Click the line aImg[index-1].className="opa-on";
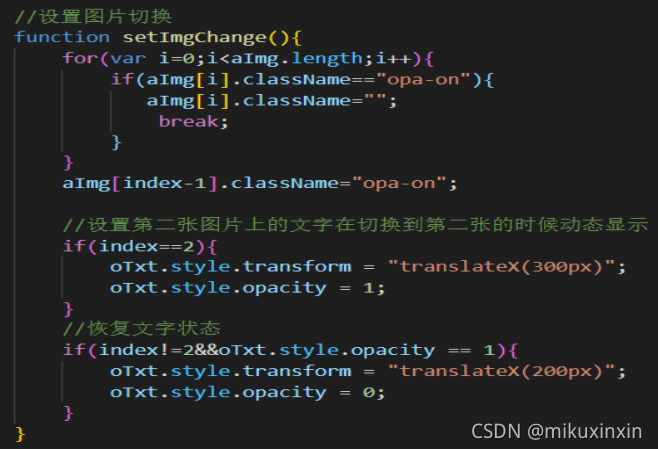Image resolution: width=658 pixels, height=450 pixels. [x=260, y=183]
